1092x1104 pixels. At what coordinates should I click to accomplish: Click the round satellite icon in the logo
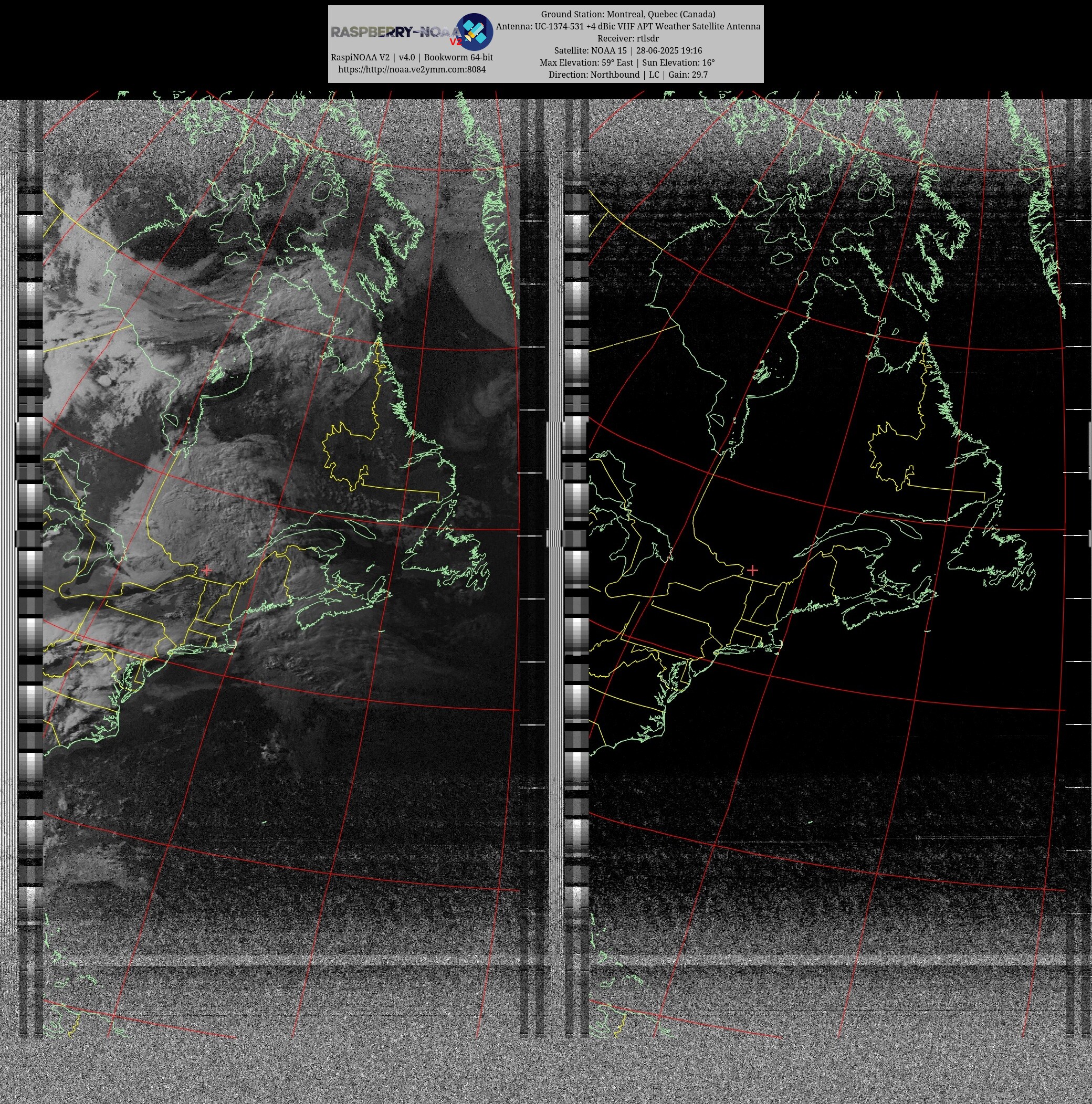tap(474, 31)
